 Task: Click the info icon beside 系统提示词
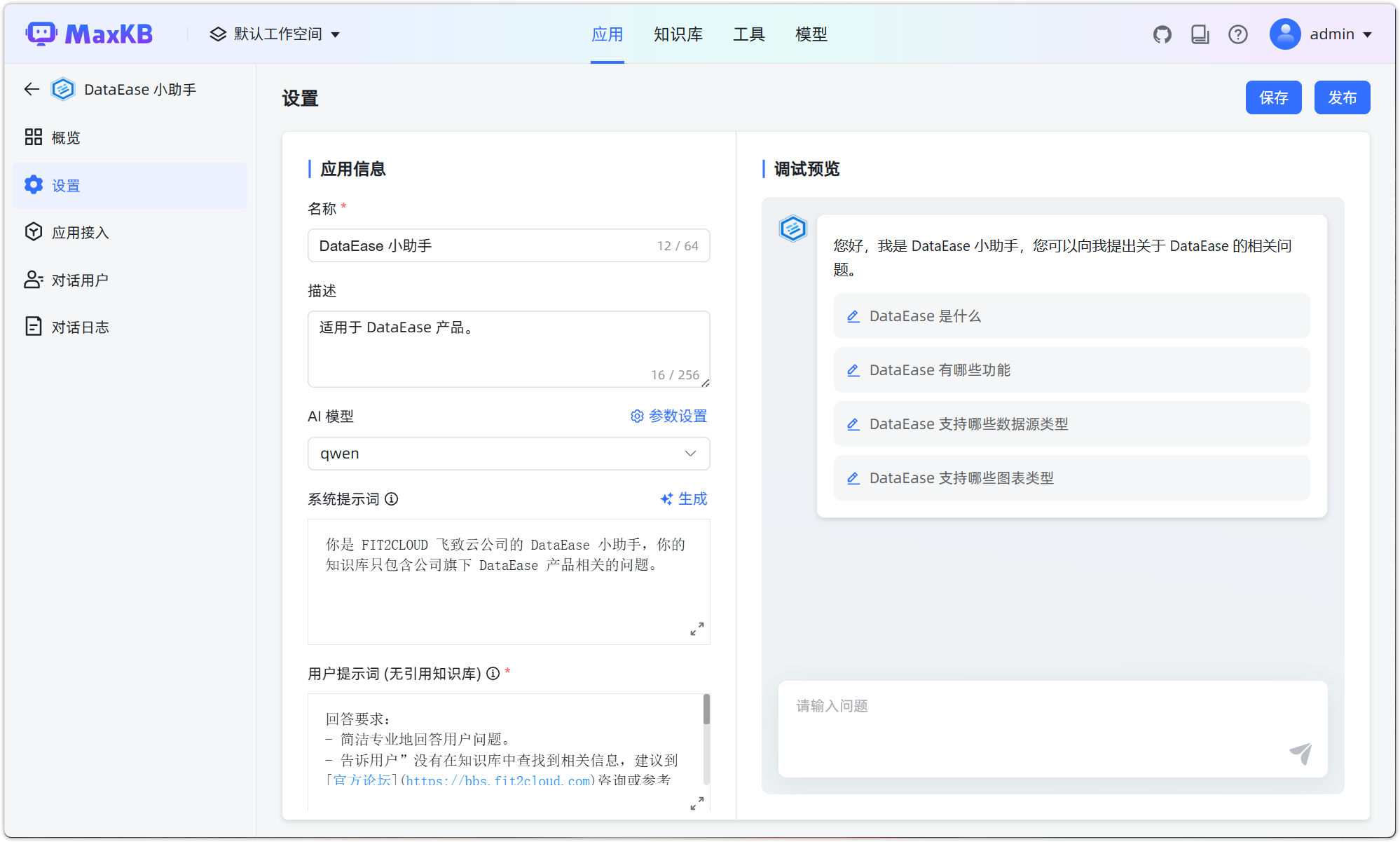(392, 499)
